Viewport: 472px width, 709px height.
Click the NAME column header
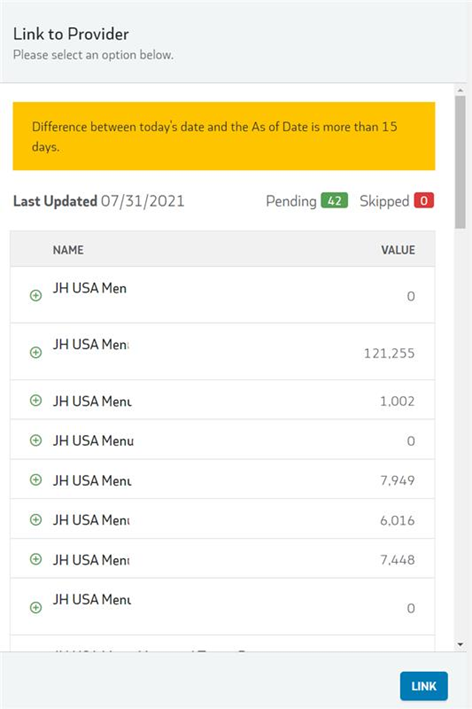point(68,250)
